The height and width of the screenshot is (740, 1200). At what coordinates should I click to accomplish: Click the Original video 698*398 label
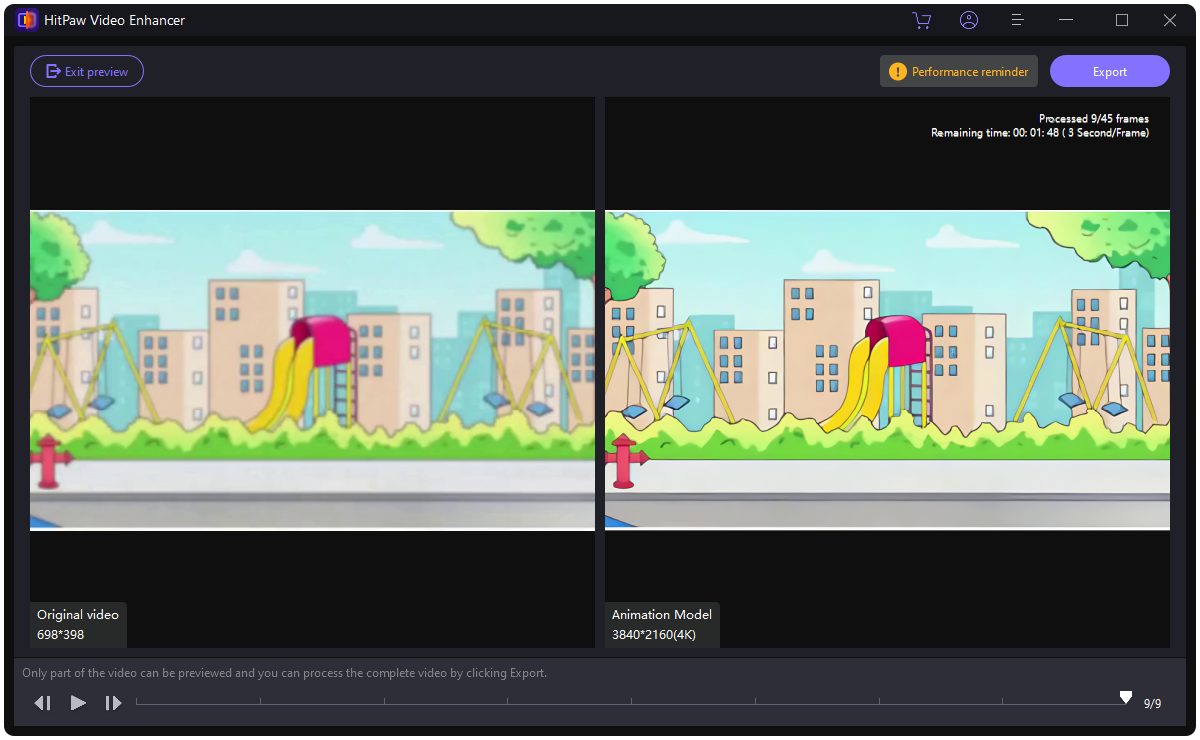pyautogui.click(x=78, y=624)
